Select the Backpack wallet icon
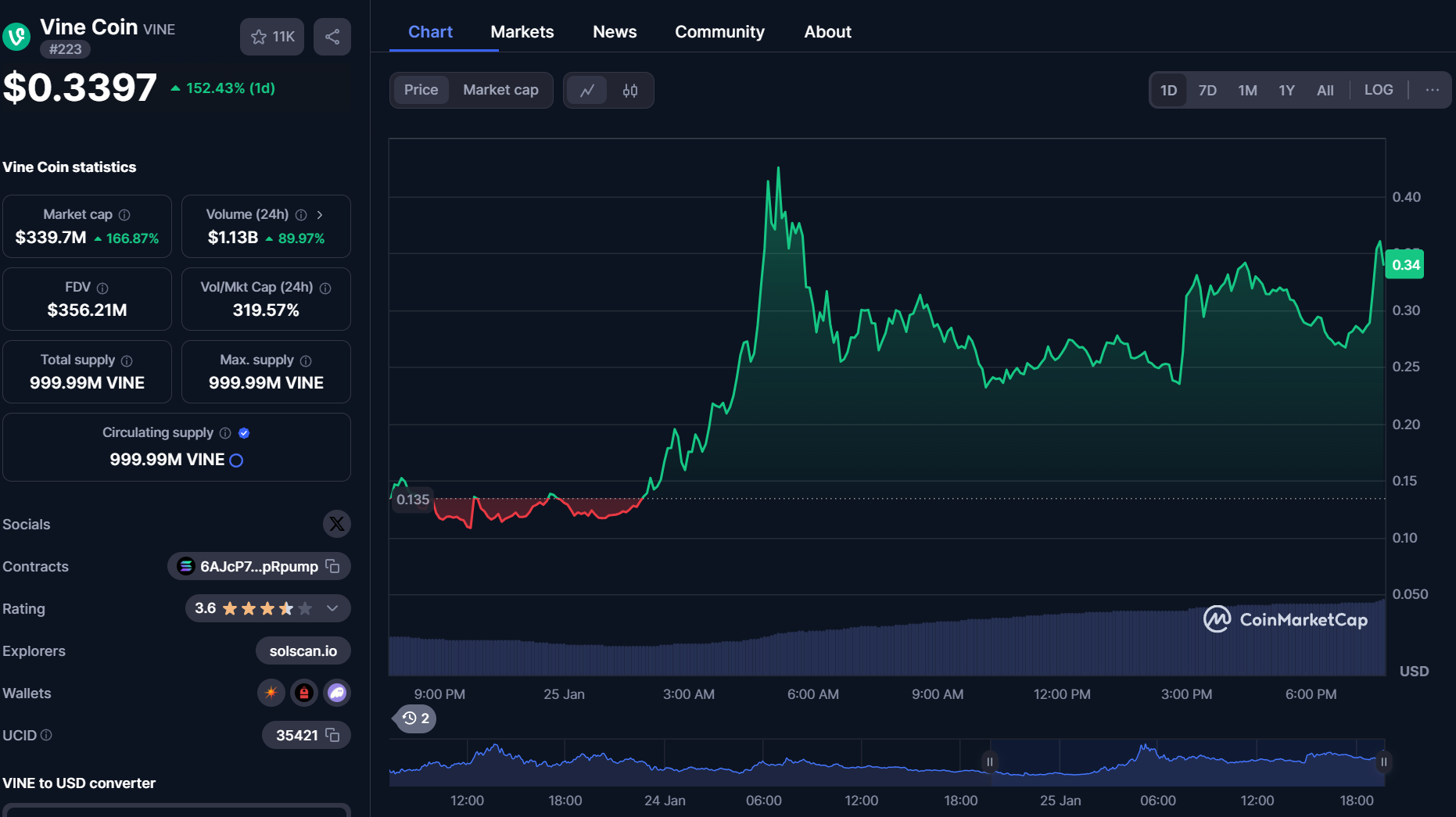This screenshot has width=1456, height=817. click(x=303, y=693)
